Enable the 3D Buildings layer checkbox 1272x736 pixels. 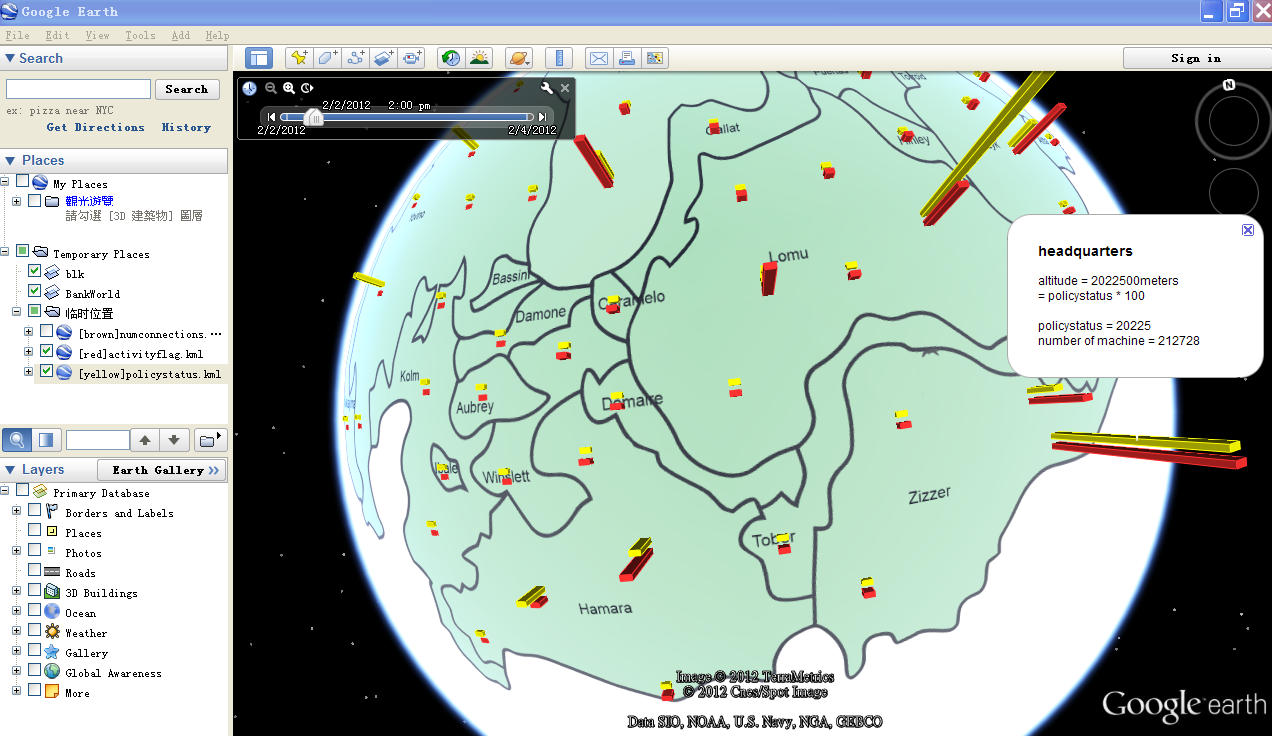[x=35, y=591]
